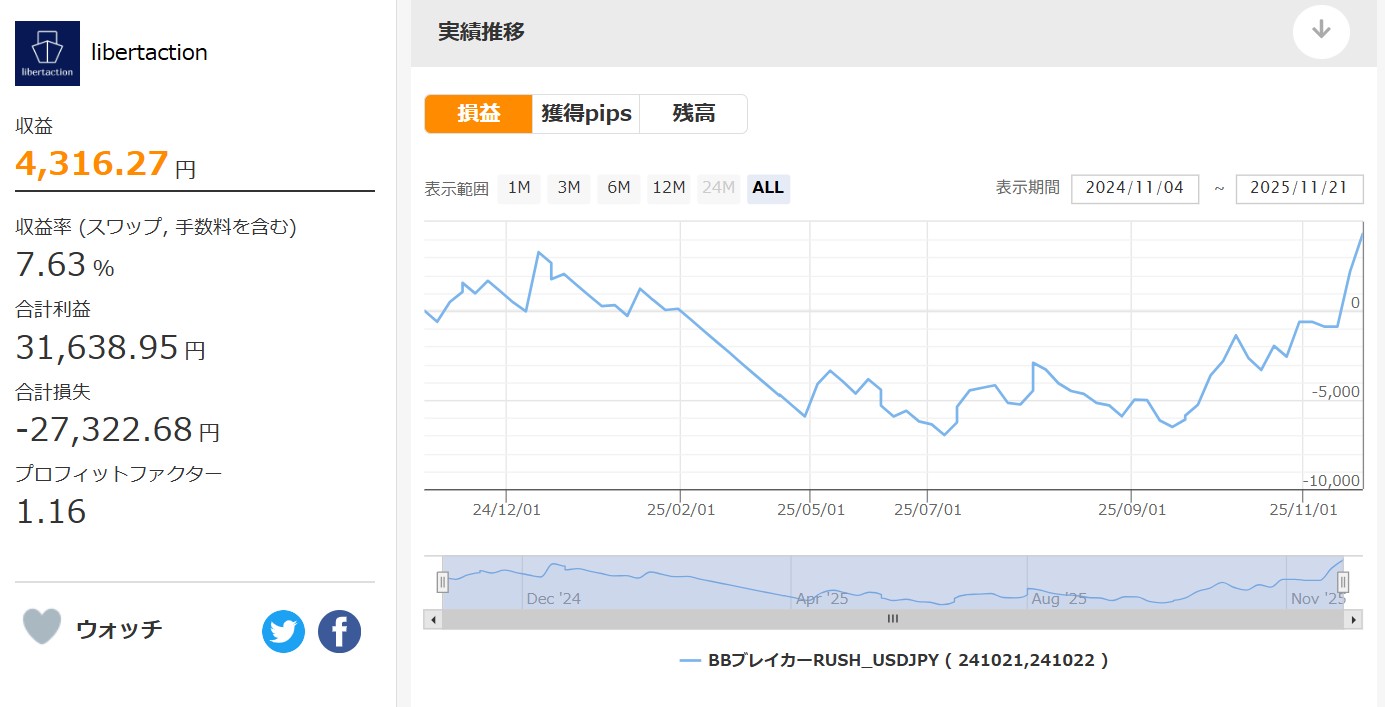Switch to the 獲得pips tab
1385x707 pixels.
[586, 114]
